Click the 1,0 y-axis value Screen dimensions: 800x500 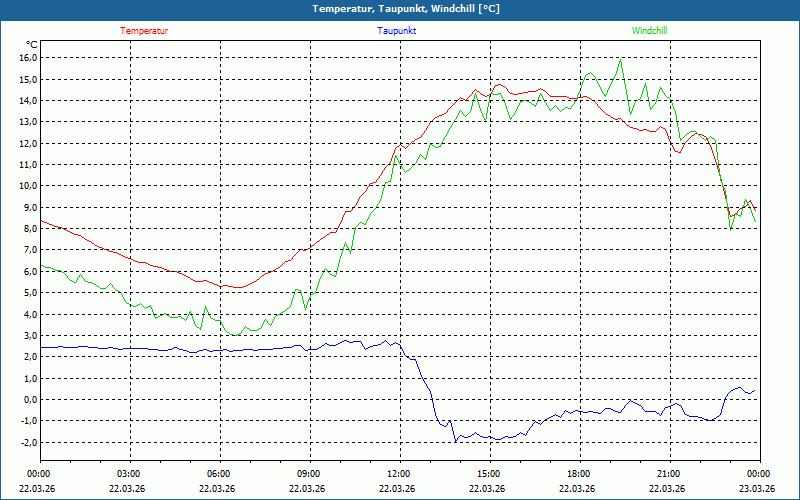click(x=31, y=378)
